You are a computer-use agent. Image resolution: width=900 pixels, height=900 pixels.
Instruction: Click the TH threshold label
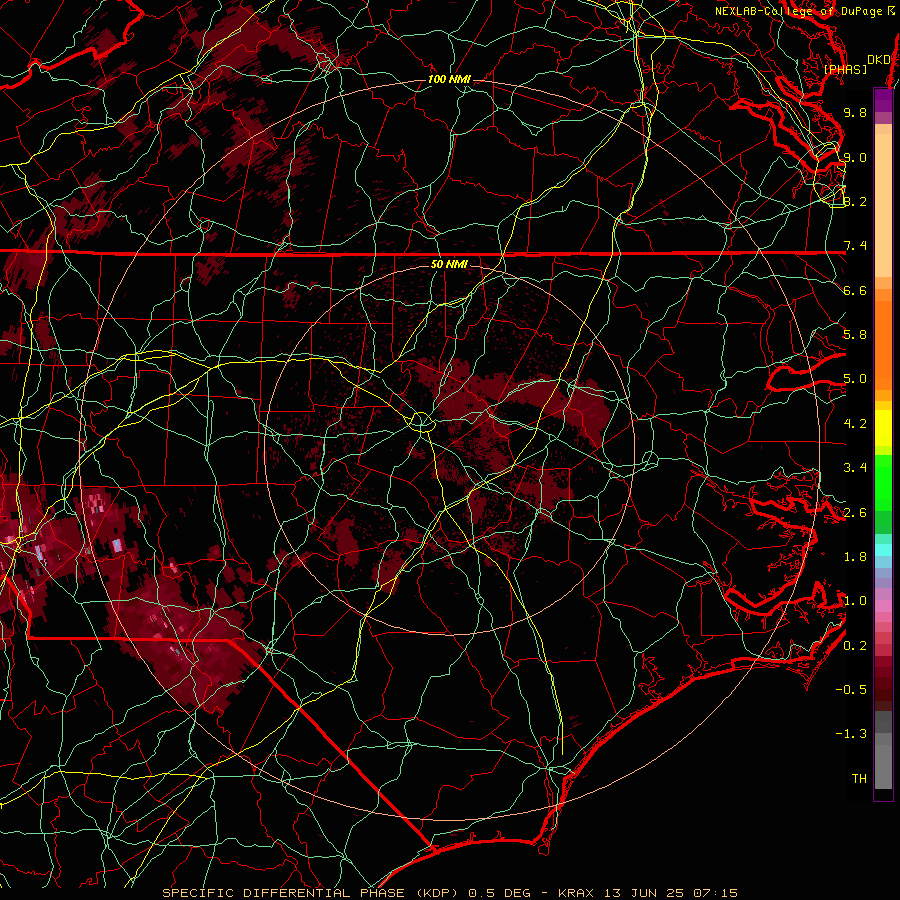pos(859,779)
